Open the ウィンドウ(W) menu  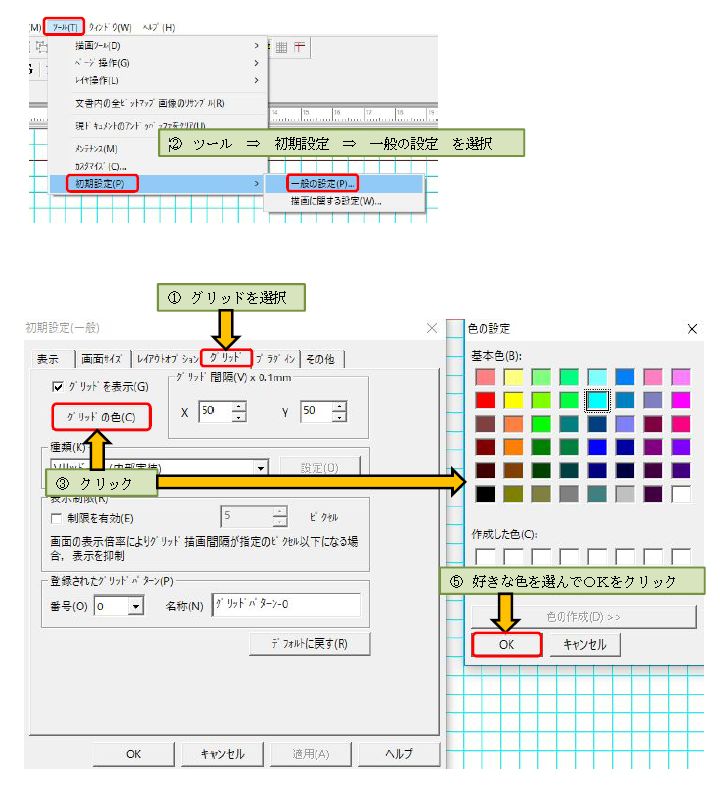point(110,27)
